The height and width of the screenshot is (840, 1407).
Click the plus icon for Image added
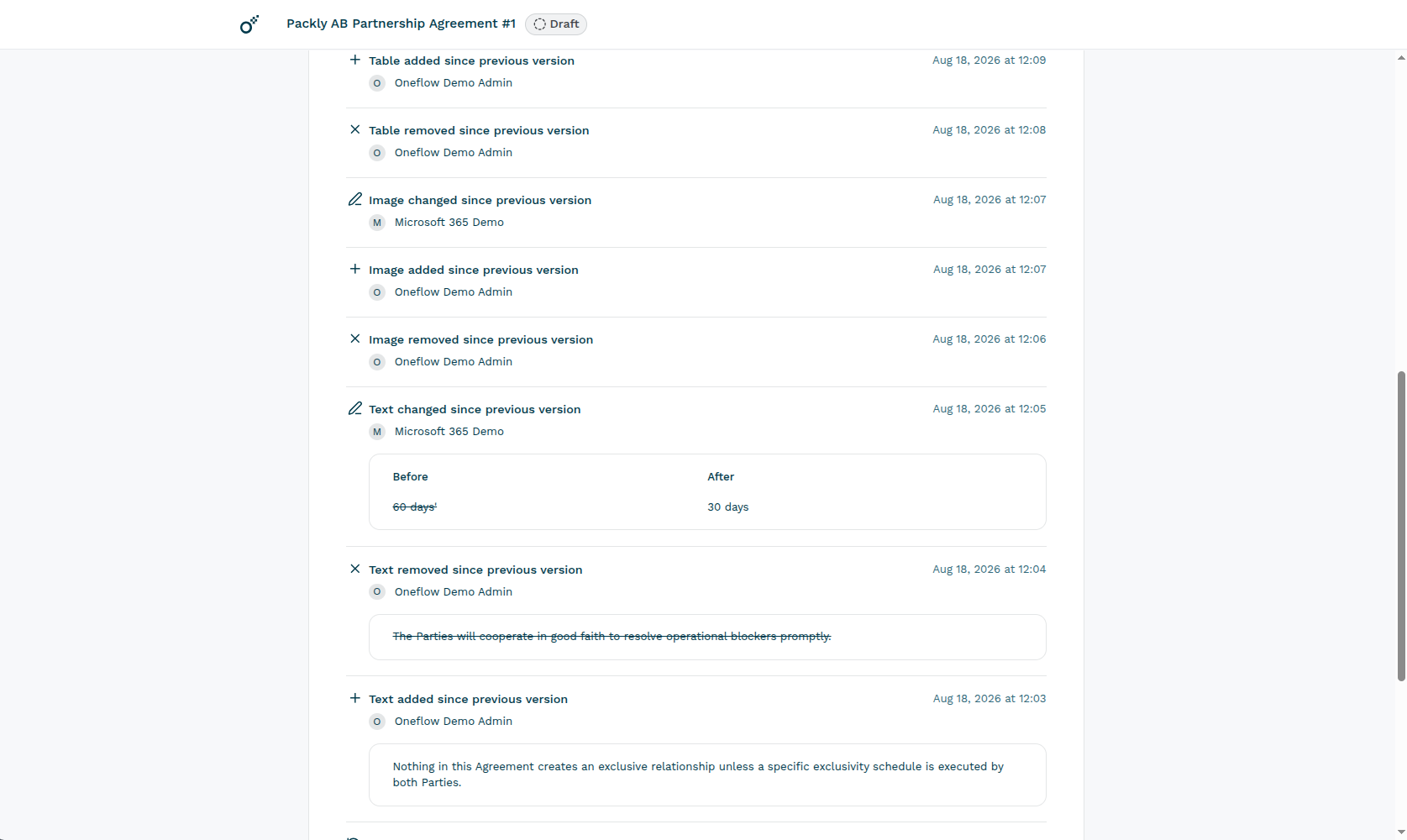pos(354,269)
